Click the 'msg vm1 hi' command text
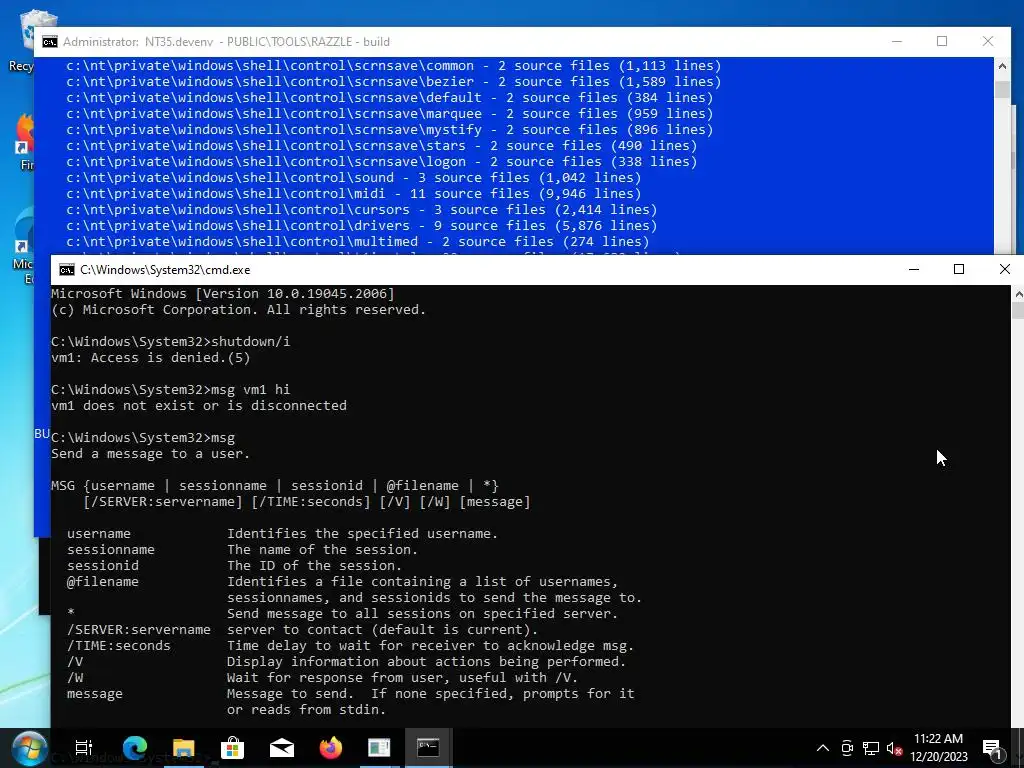The height and width of the screenshot is (768, 1024). (x=251, y=389)
